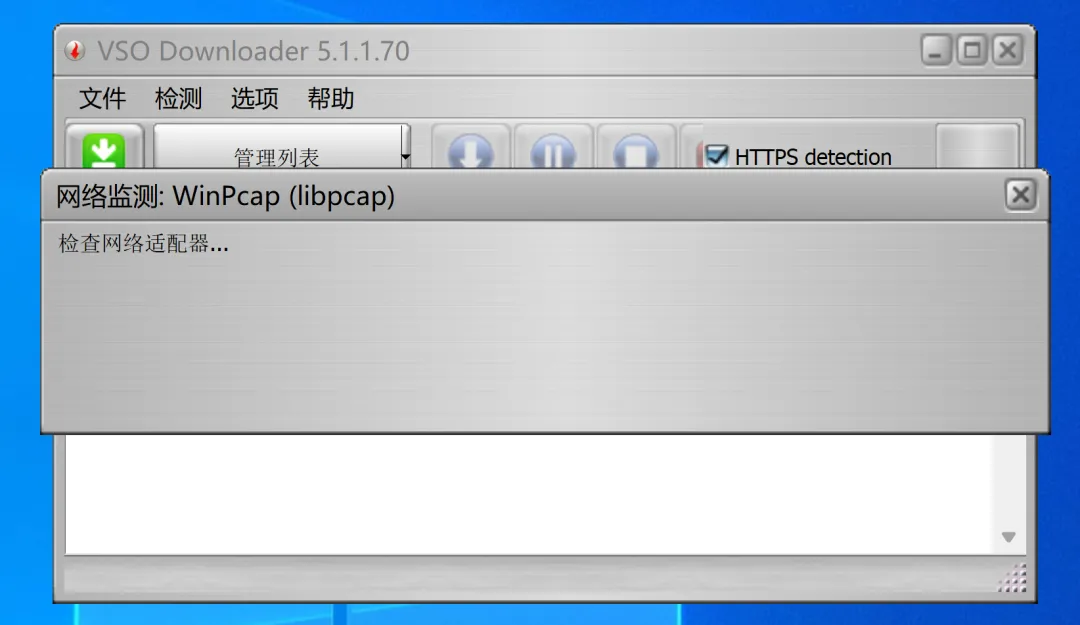
Task: Open the 文件 menu
Action: pos(103,99)
